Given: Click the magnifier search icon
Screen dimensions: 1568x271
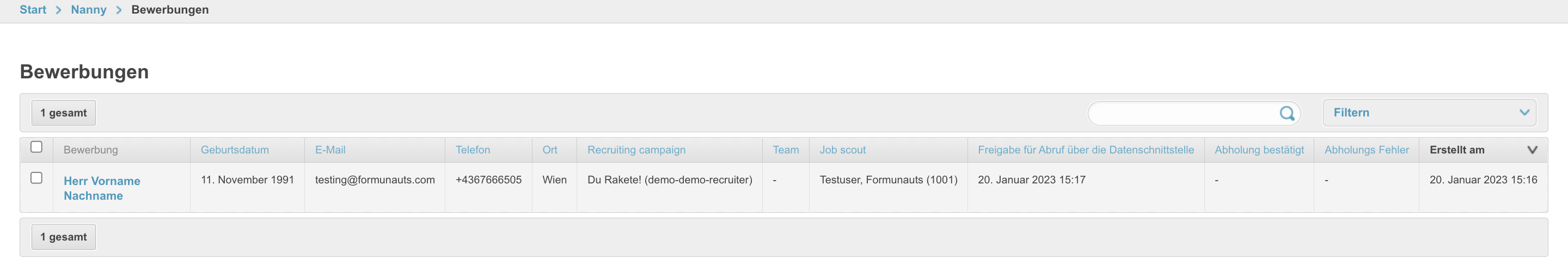Looking at the screenshot, I should [x=1287, y=113].
